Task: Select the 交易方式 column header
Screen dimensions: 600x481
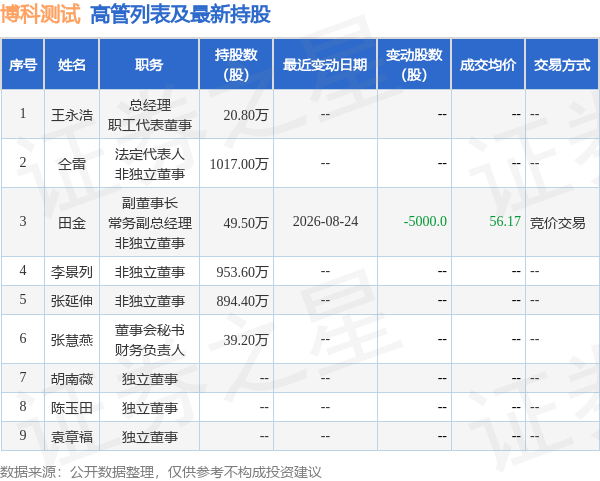Action: coord(562,65)
